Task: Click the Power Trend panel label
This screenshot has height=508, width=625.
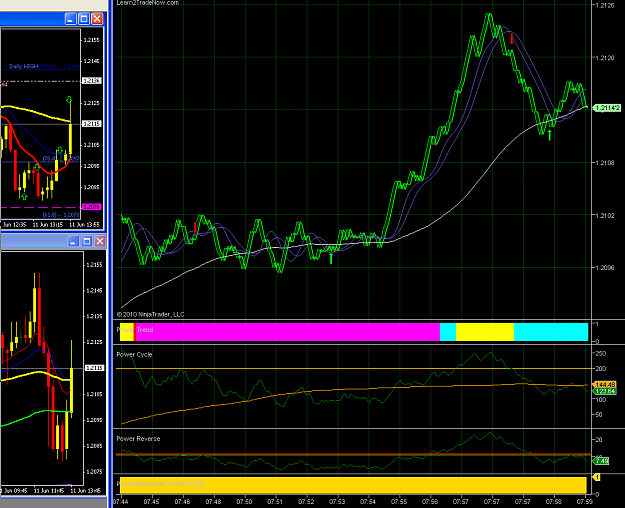Action: [x=135, y=330]
